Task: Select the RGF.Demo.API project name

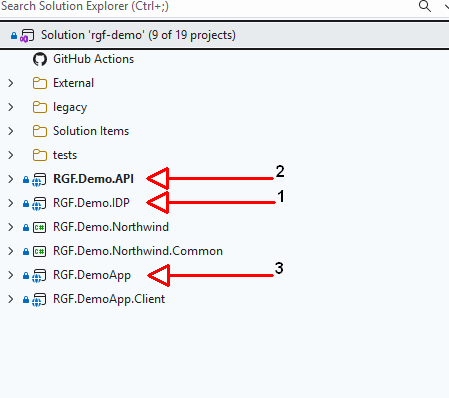Action: (94, 179)
